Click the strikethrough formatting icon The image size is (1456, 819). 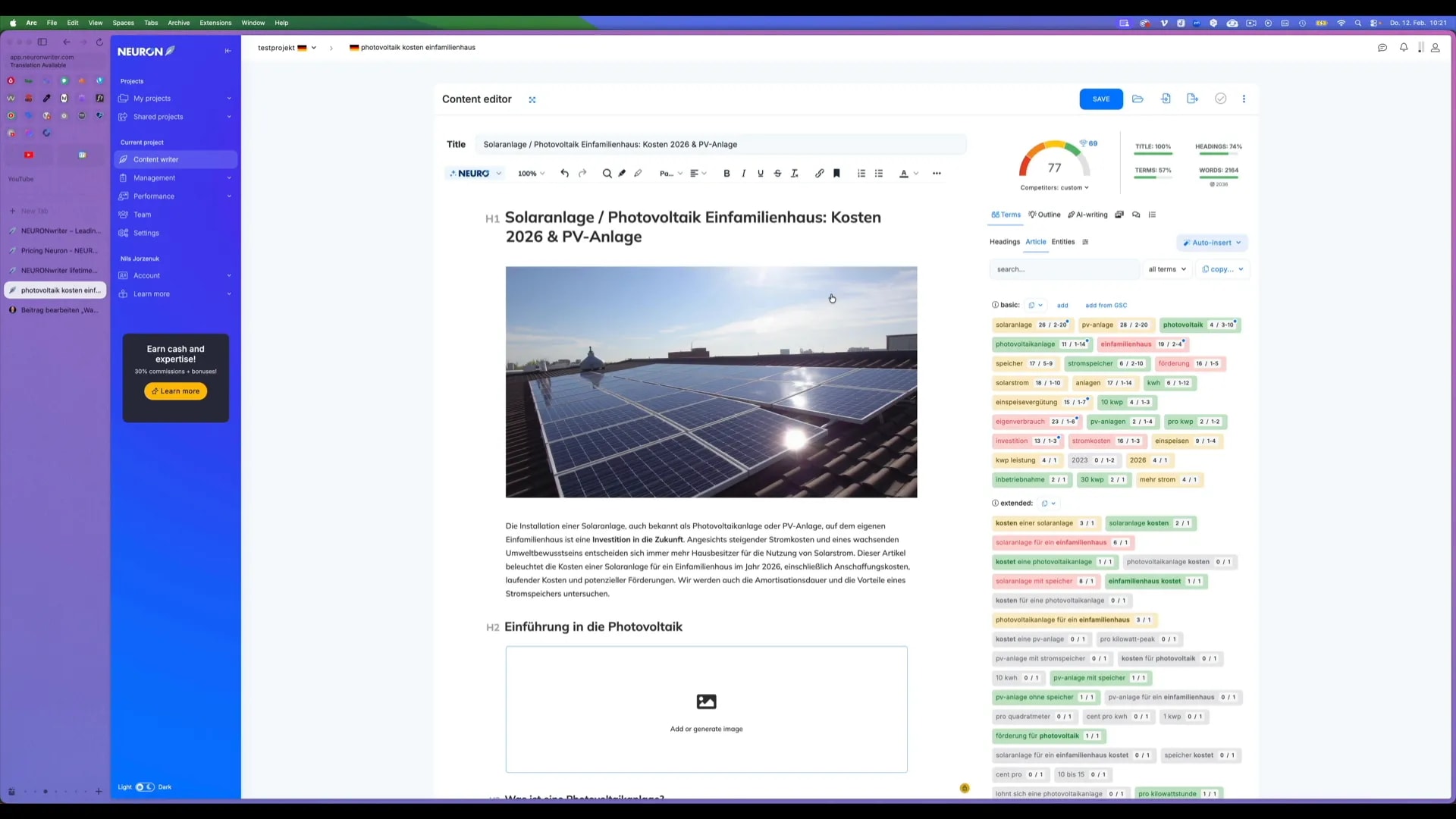click(777, 174)
